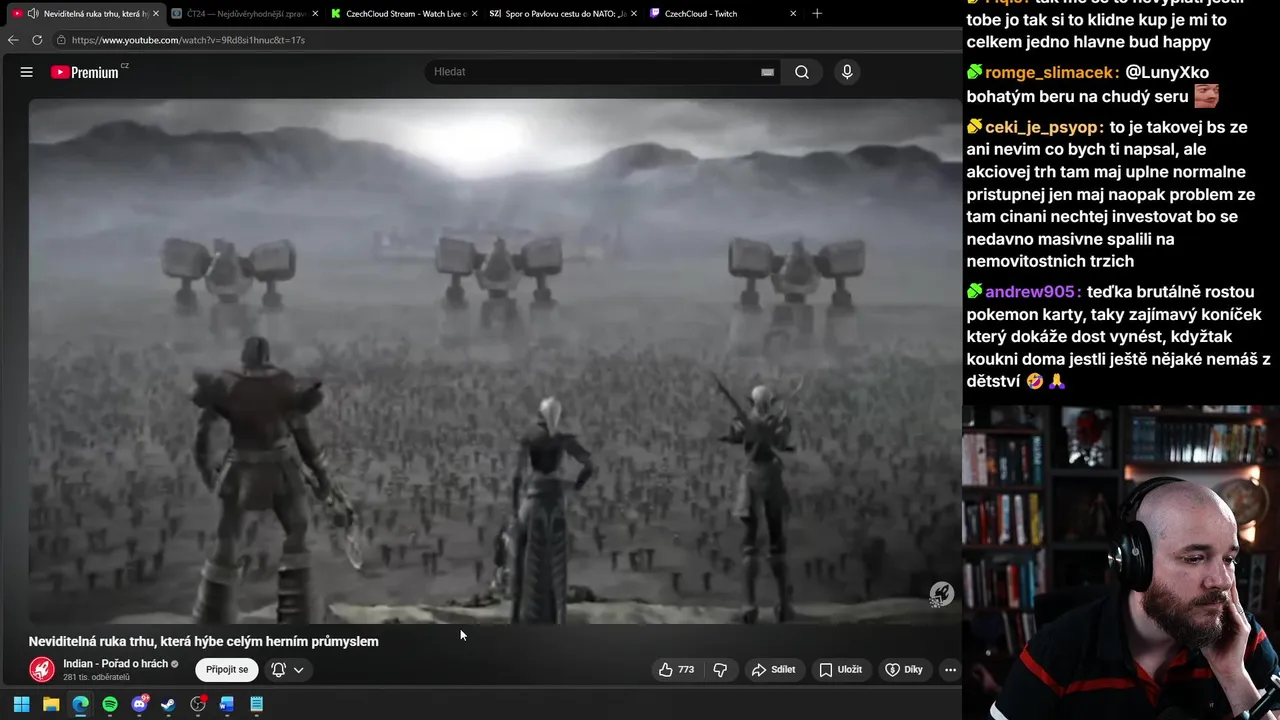This screenshot has height=720, width=1280.
Task: Go back with the browser back arrow
Action: 13,40
